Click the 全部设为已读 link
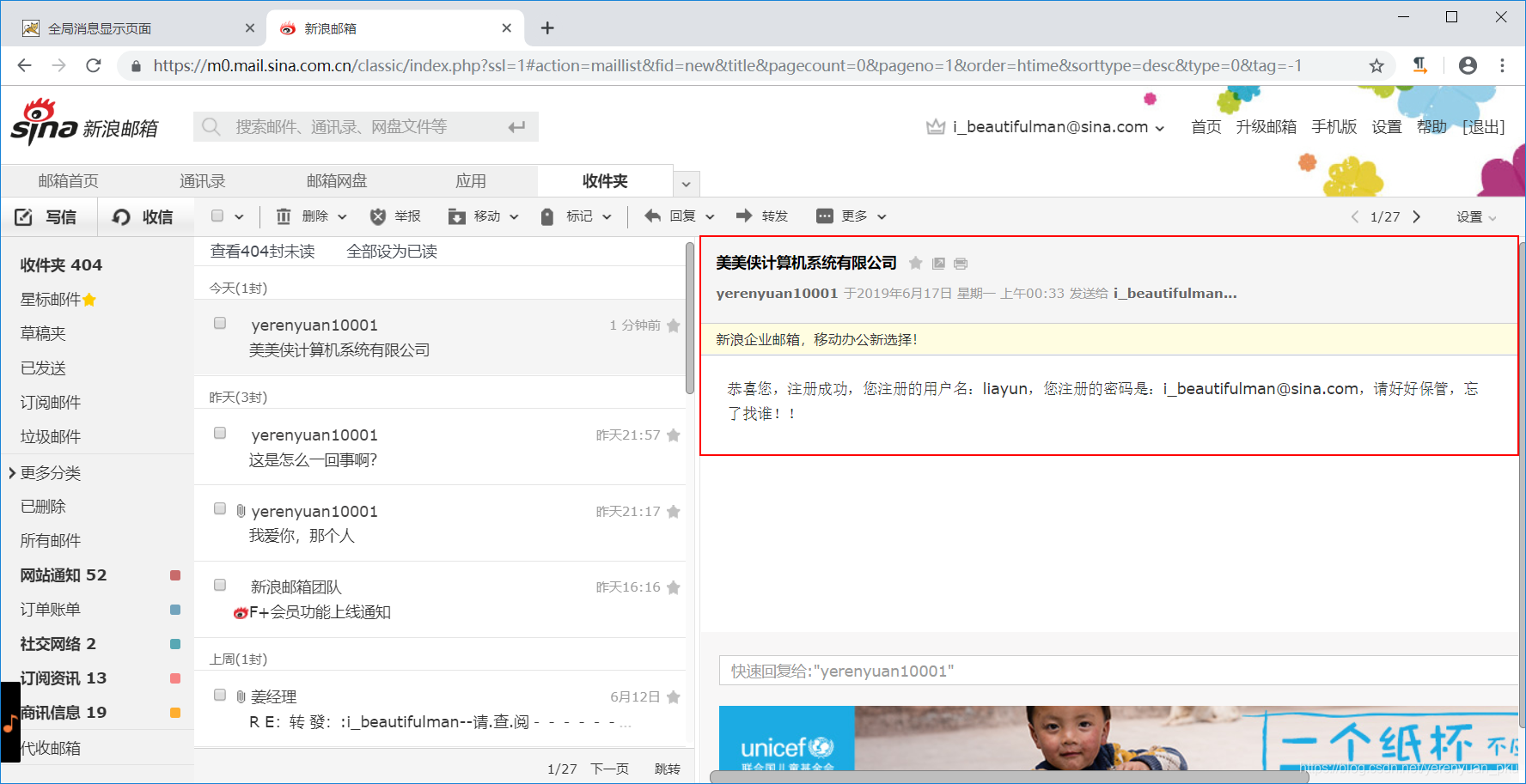This screenshot has height=784, width=1526. (392, 252)
